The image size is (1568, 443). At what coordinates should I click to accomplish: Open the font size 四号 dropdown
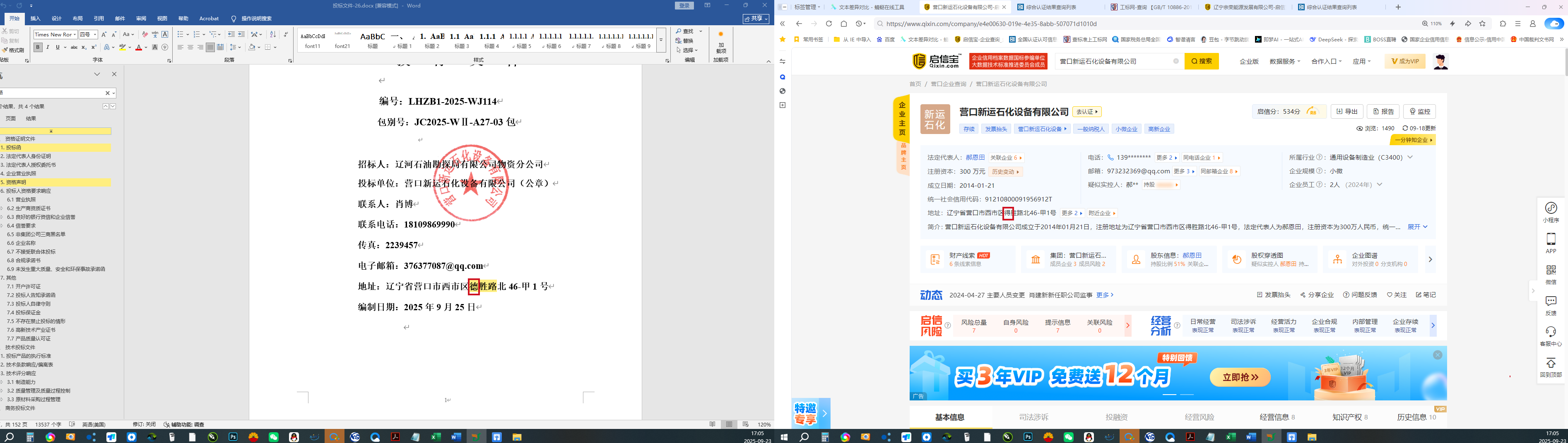click(95, 35)
